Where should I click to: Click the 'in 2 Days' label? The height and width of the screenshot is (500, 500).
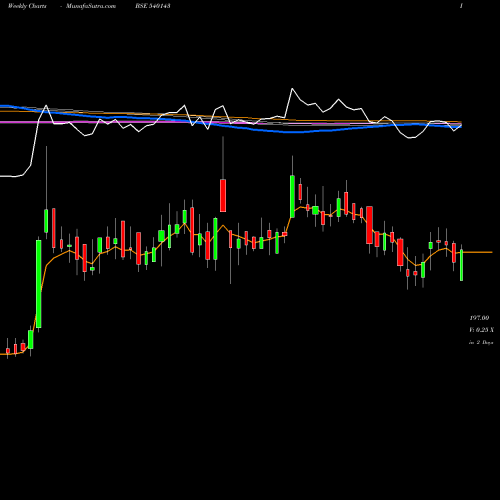[x=481, y=342]
